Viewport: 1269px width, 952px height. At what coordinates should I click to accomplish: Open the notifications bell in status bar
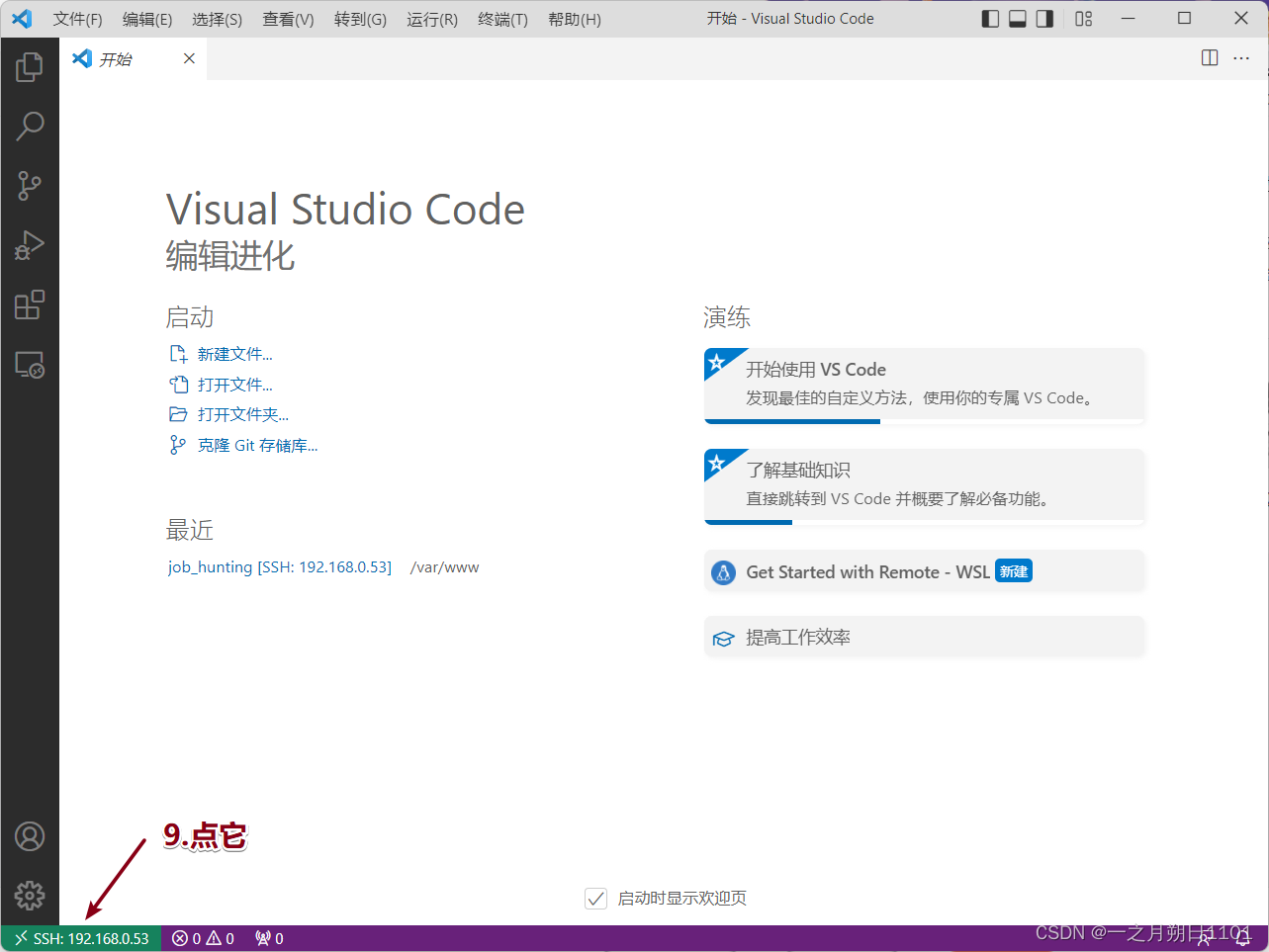coord(1243,938)
